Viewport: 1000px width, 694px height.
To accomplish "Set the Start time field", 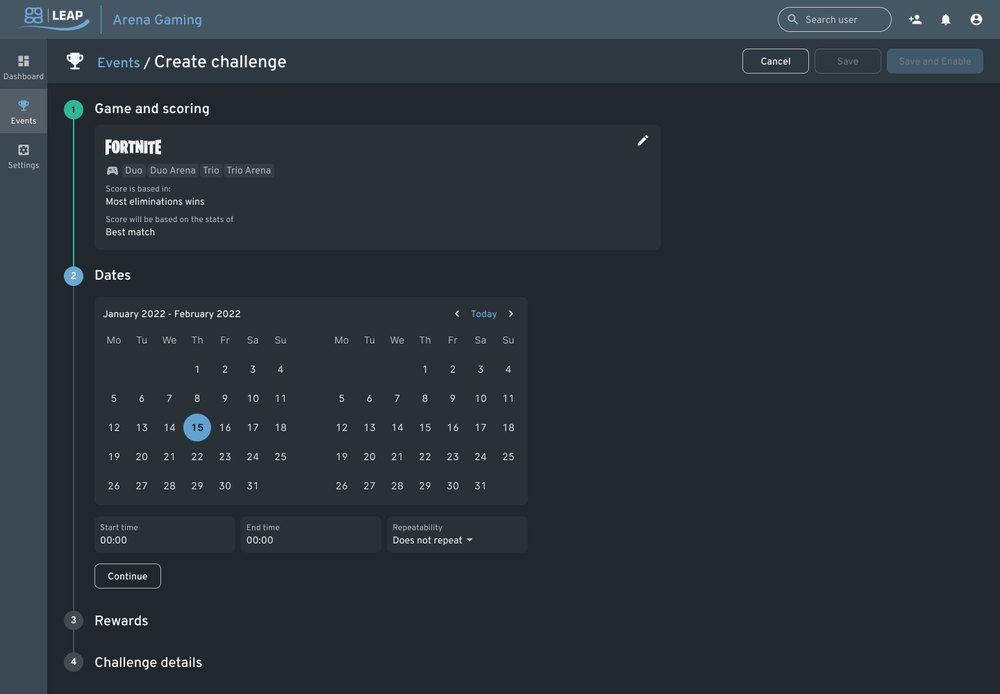I will (165, 535).
